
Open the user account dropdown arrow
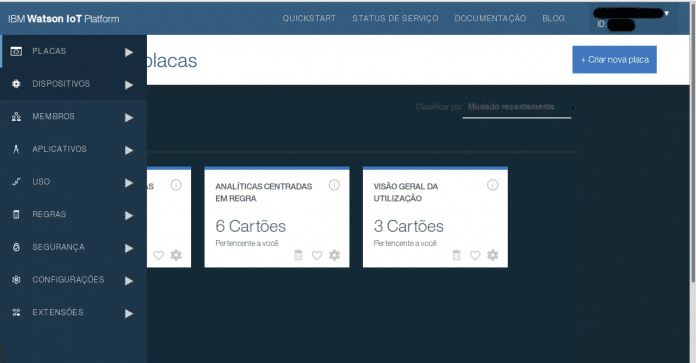coord(666,14)
